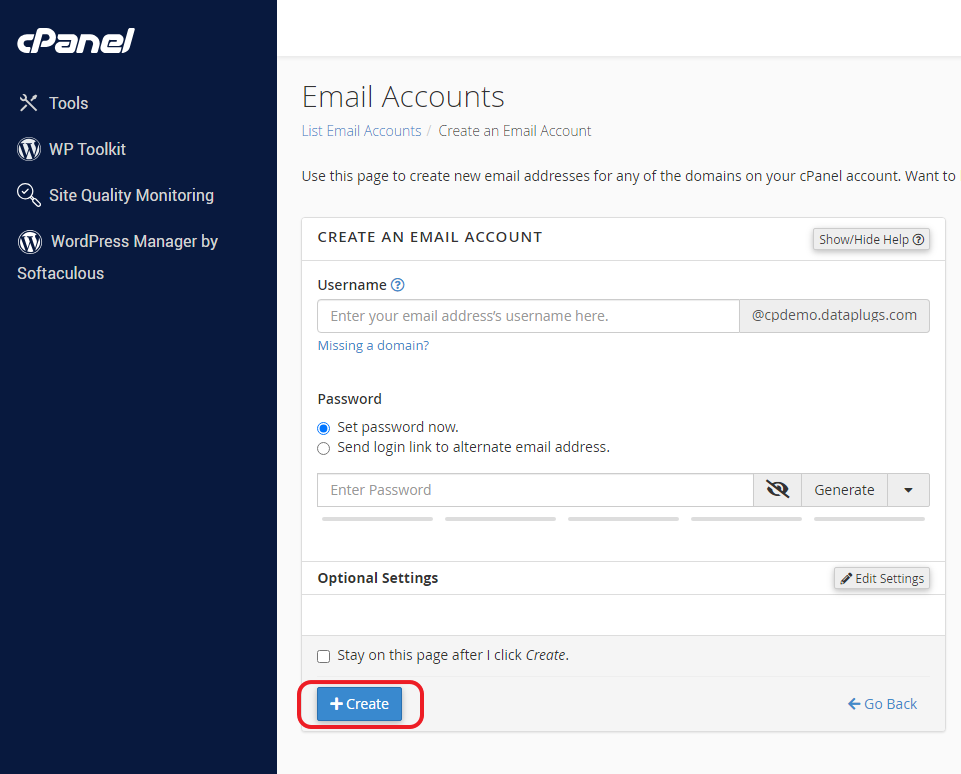Click the Create button
Screen dimensions: 961x774
click(359, 704)
